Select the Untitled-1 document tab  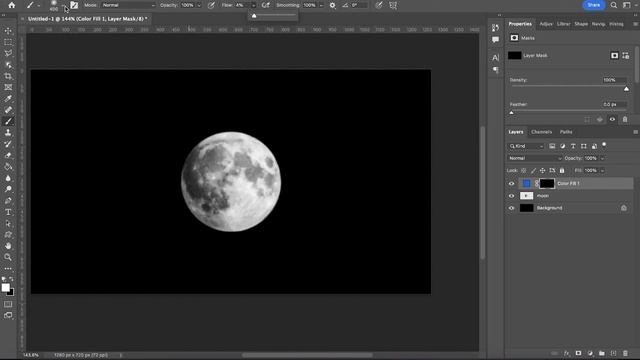[87, 19]
